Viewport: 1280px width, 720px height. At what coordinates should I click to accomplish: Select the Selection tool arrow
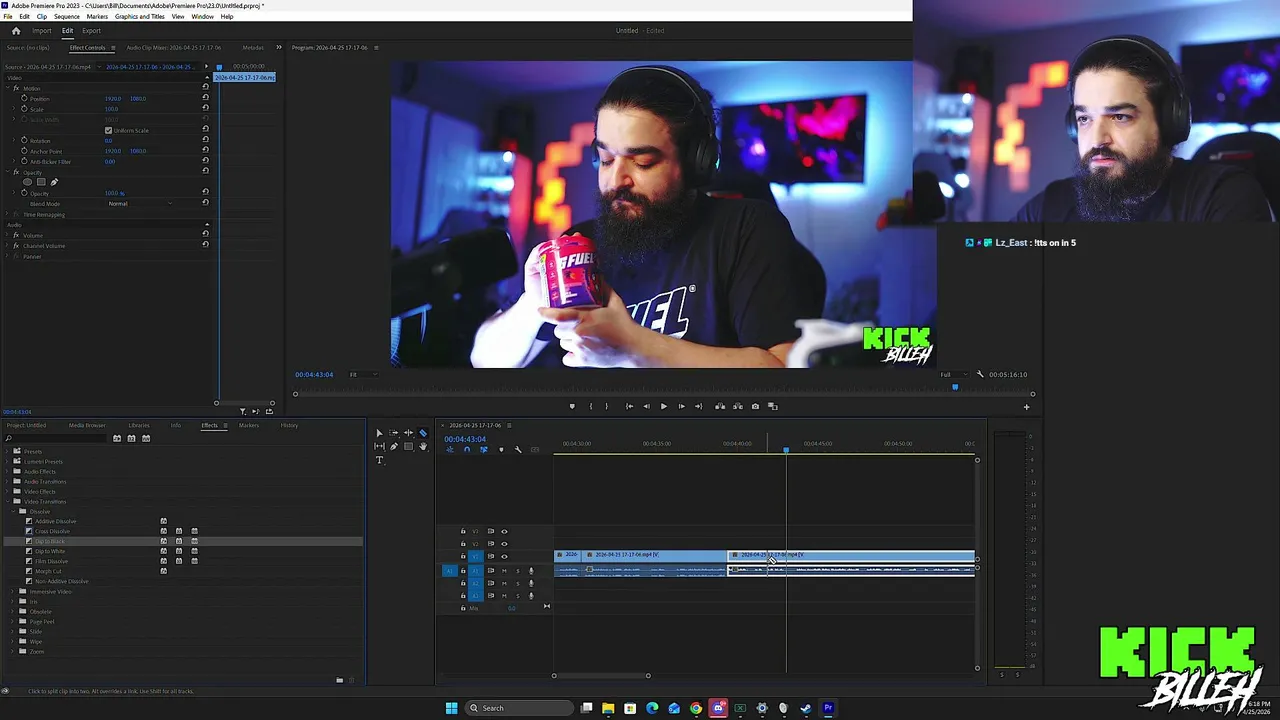(379, 433)
